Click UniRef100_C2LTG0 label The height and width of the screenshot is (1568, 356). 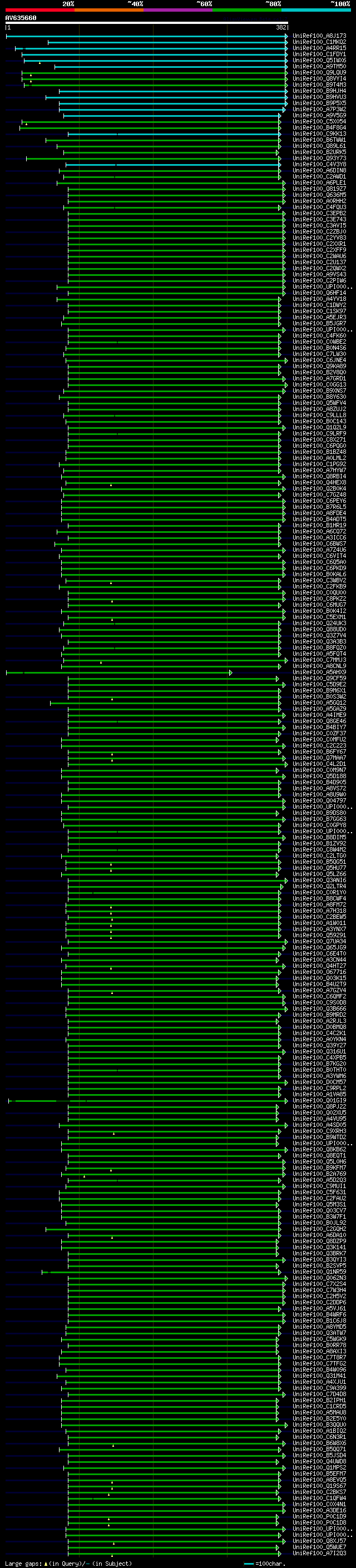point(319,856)
